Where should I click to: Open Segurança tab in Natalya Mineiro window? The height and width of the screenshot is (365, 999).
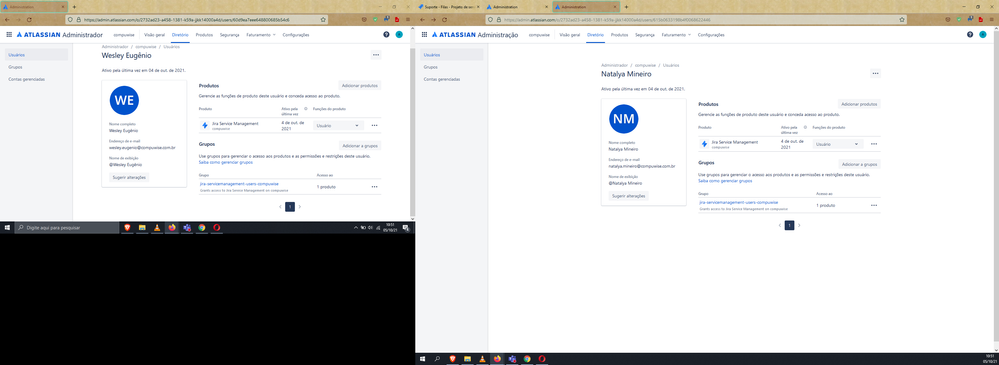click(x=644, y=34)
